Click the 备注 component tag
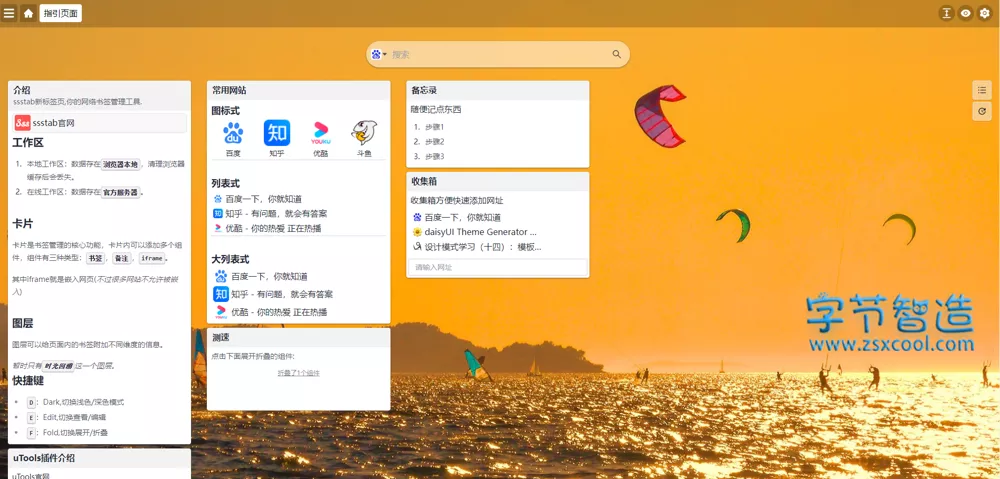Viewport: 1000px width, 479px height. click(x=121, y=258)
